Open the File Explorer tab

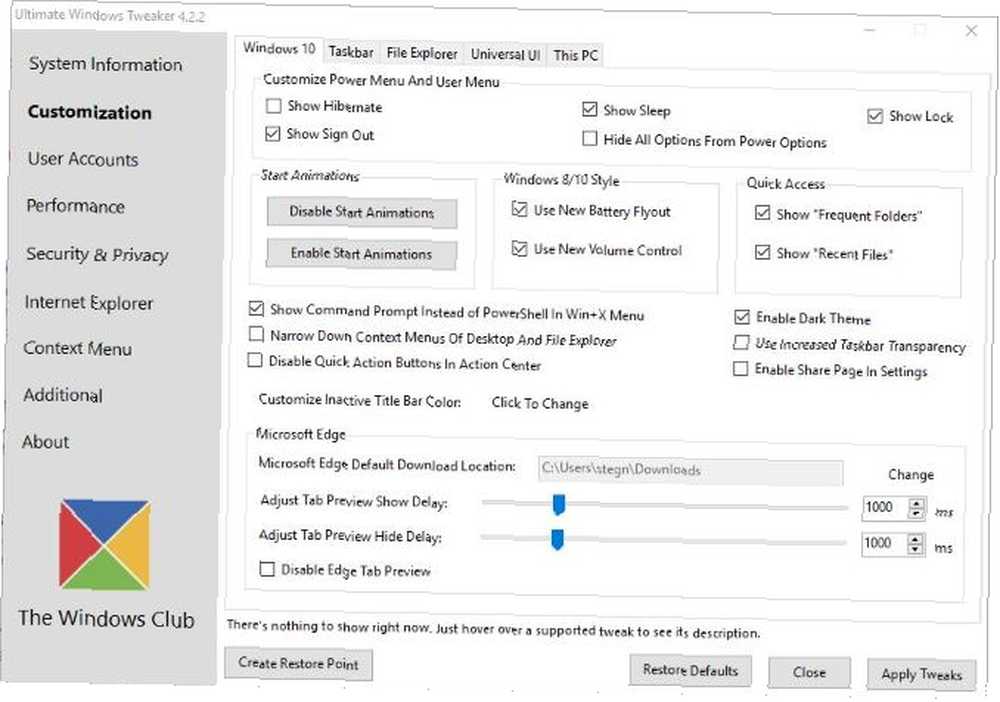pyautogui.click(x=422, y=54)
